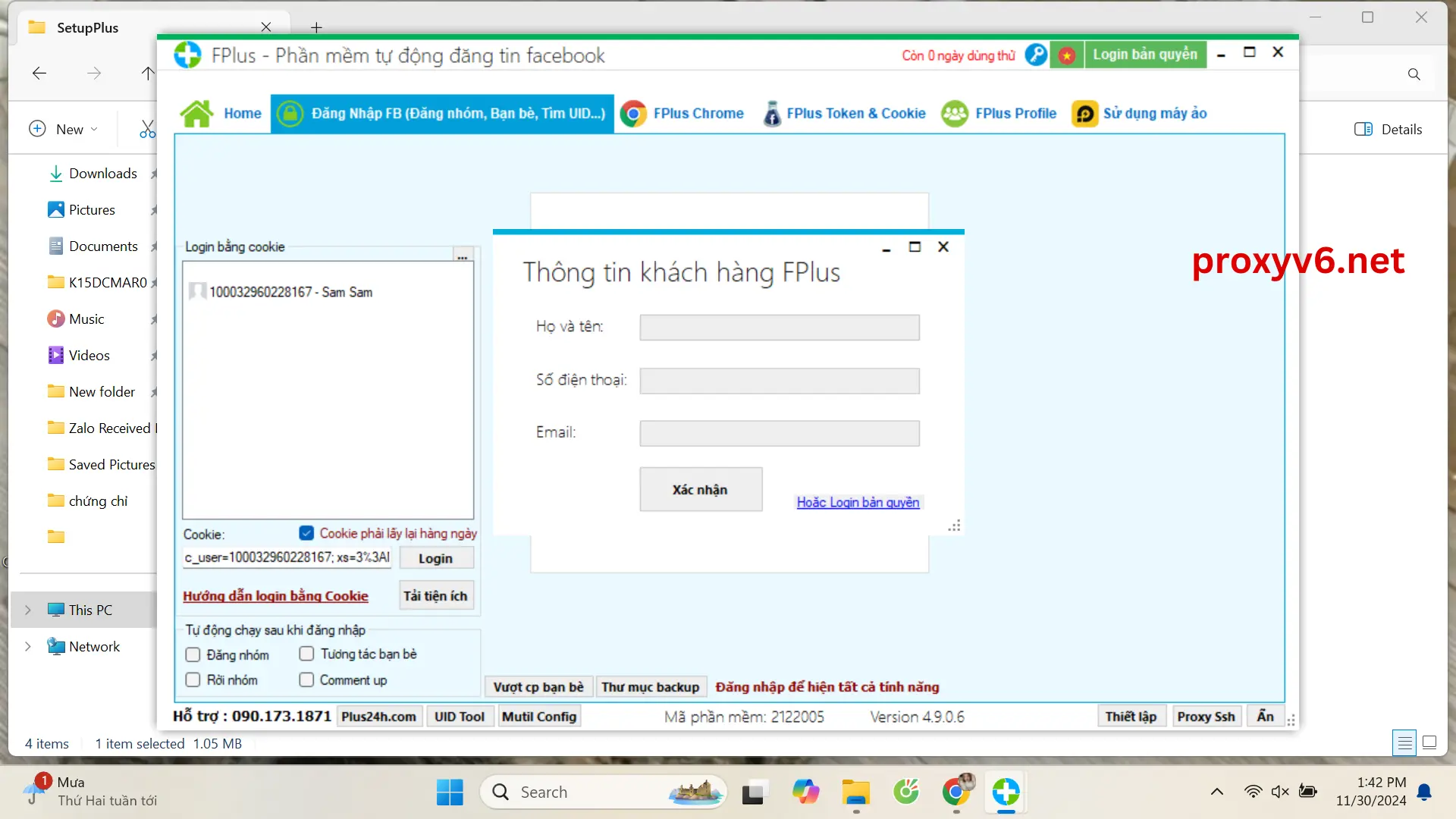Toggle Cookie phải lấy lại hằng ngày checkbox
Image resolution: width=1456 pixels, height=819 pixels.
[x=306, y=533]
